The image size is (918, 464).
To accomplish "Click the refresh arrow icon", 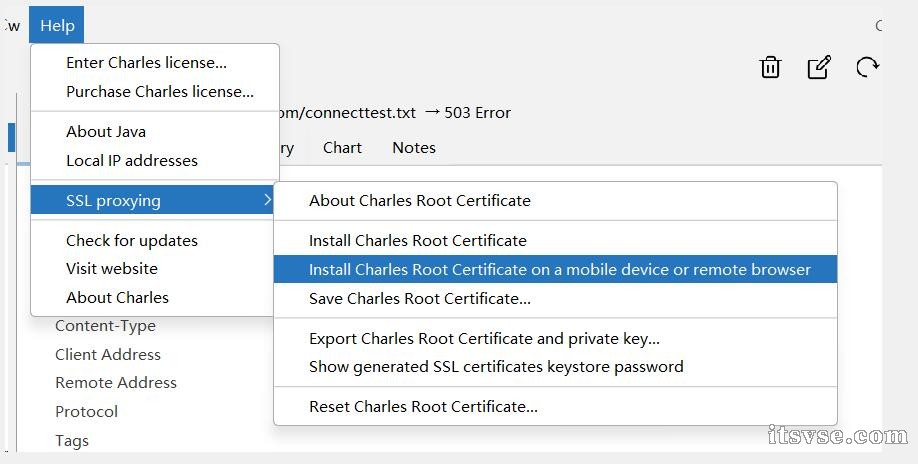I will tap(867, 67).
